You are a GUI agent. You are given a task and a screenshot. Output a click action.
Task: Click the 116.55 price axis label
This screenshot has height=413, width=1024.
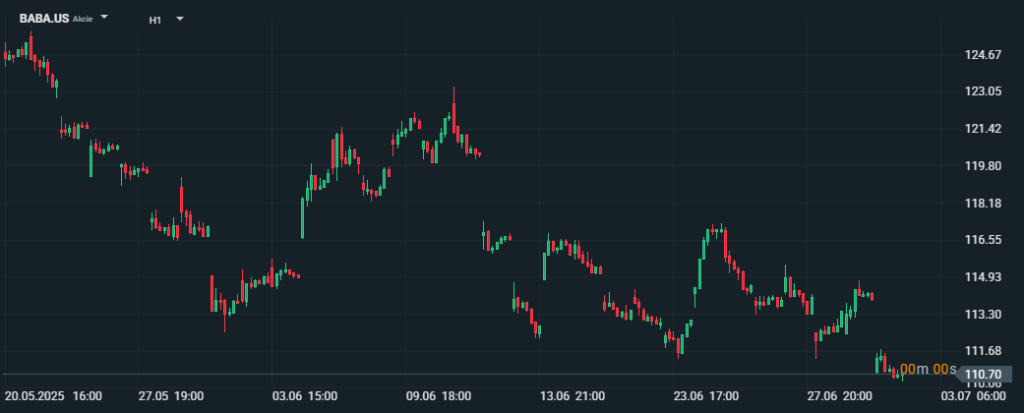[x=983, y=240]
